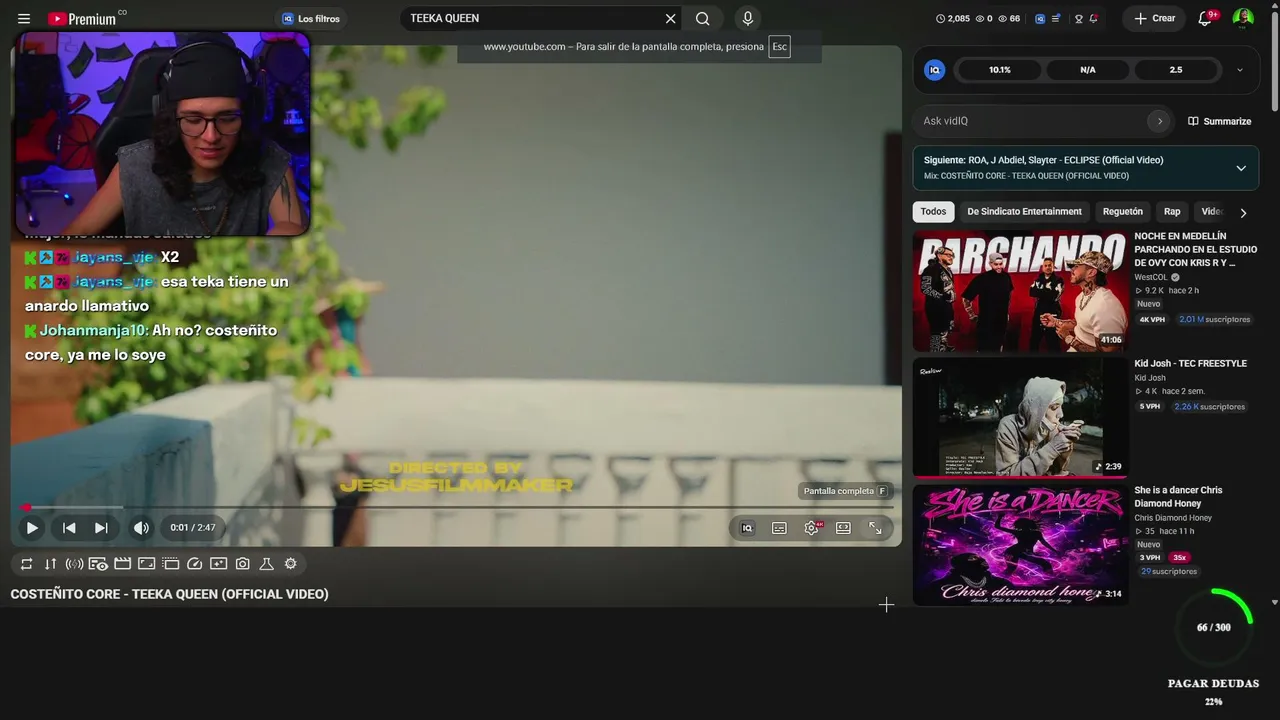Open the account avatar menu
The width and height of the screenshot is (1280, 720).
coord(1243,18)
